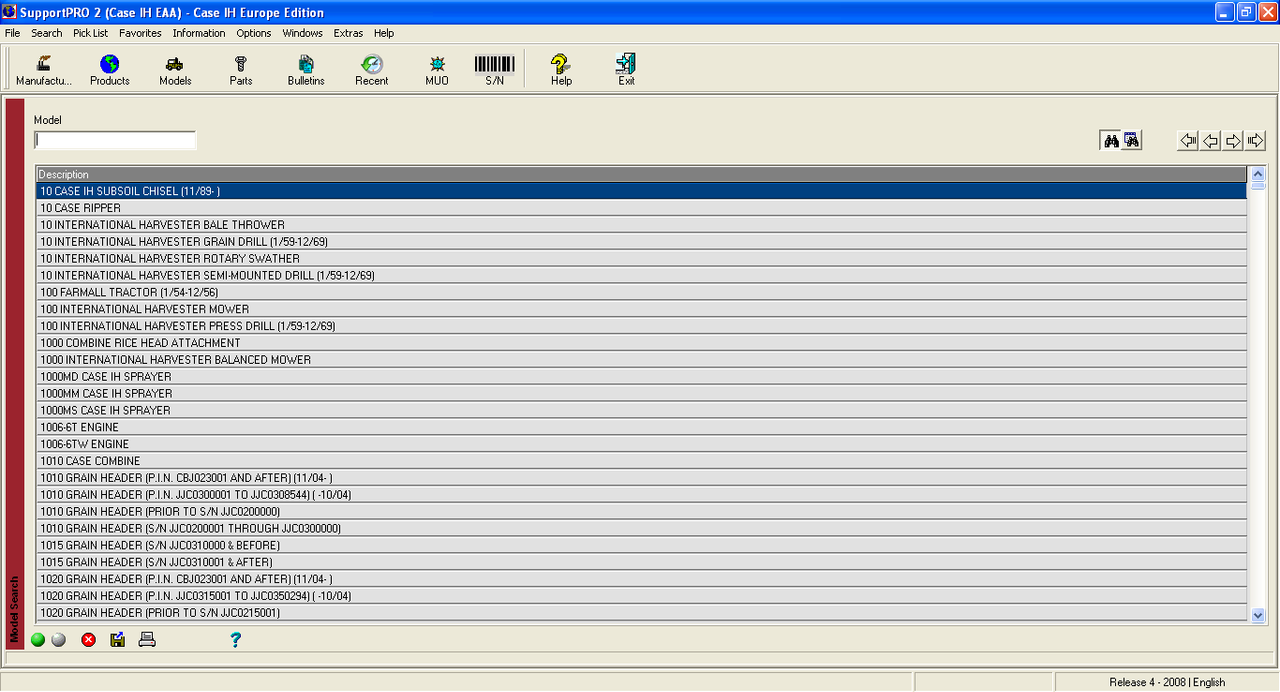Select '10 INTERNATIONAL HARVESTER BALE THROWER' row
The image size is (1280, 692).
642,225
